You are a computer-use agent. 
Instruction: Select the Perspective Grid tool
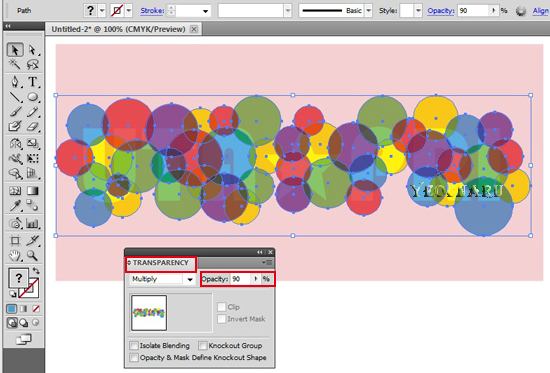(x=33, y=173)
